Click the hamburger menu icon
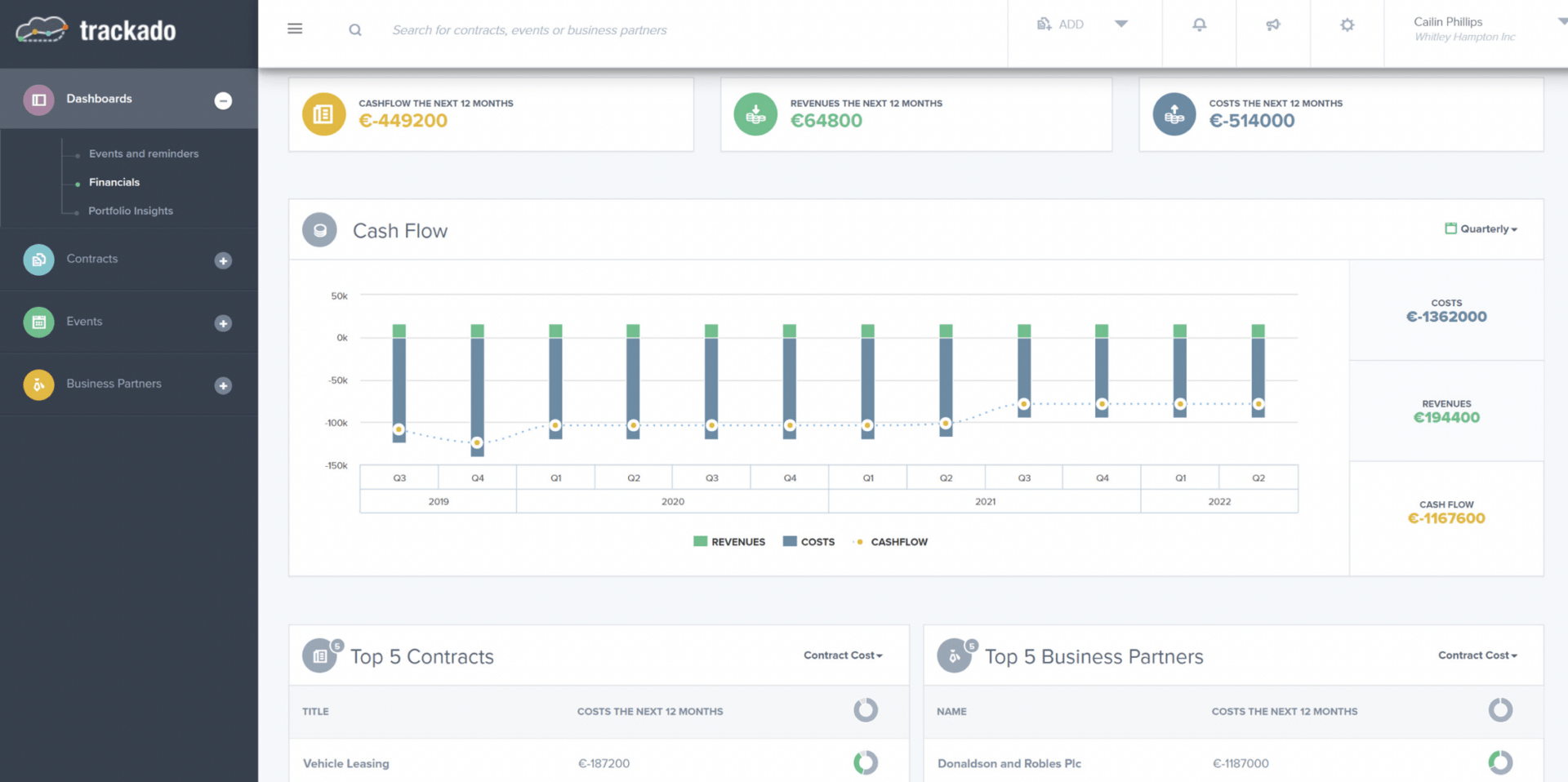Screen dimensions: 1568x782 294,28
